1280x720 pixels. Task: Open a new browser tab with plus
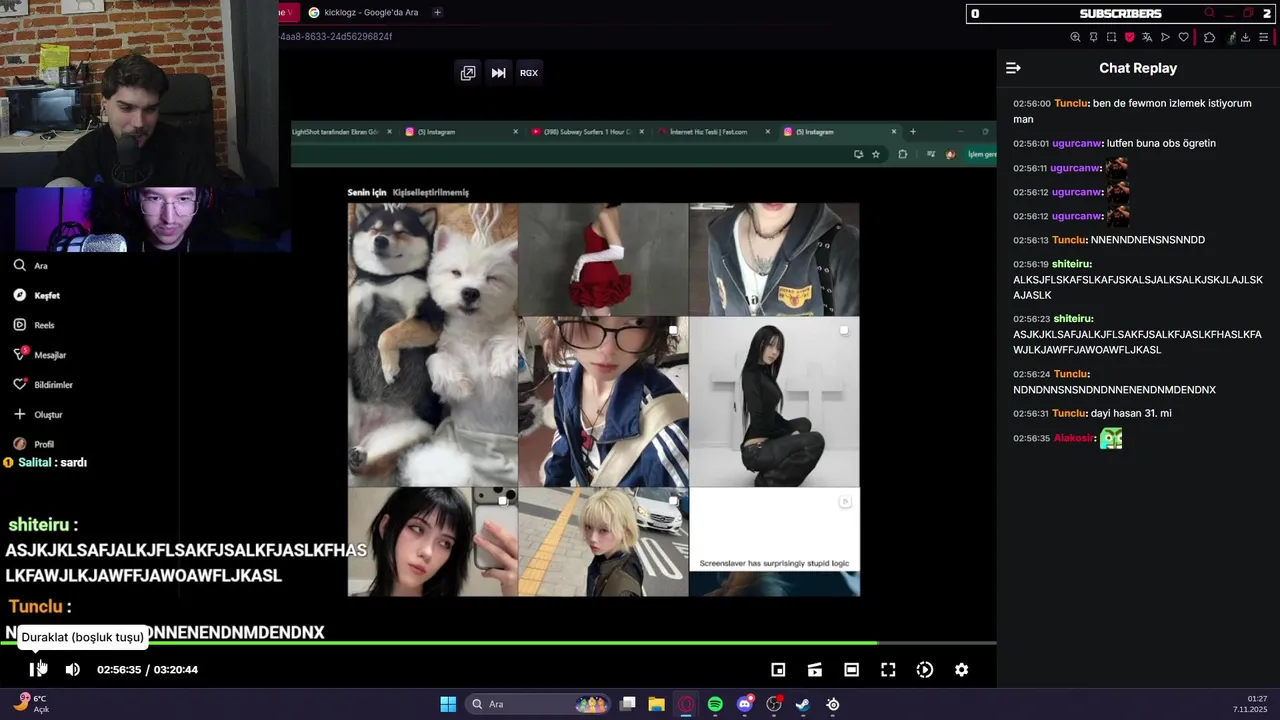pyautogui.click(x=437, y=12)
